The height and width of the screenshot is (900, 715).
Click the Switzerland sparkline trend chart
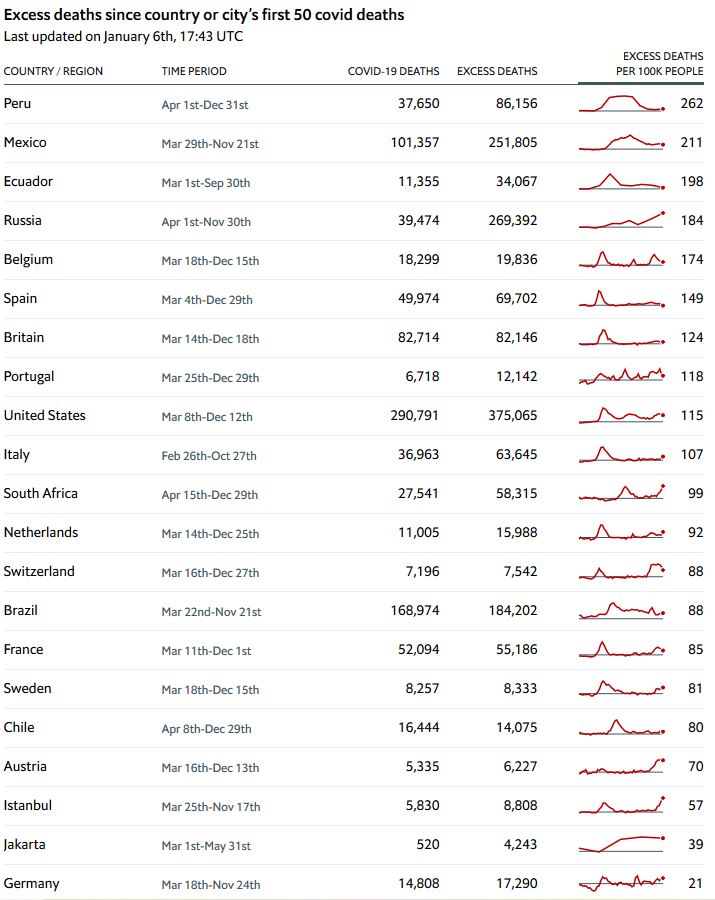click(621, 571)
